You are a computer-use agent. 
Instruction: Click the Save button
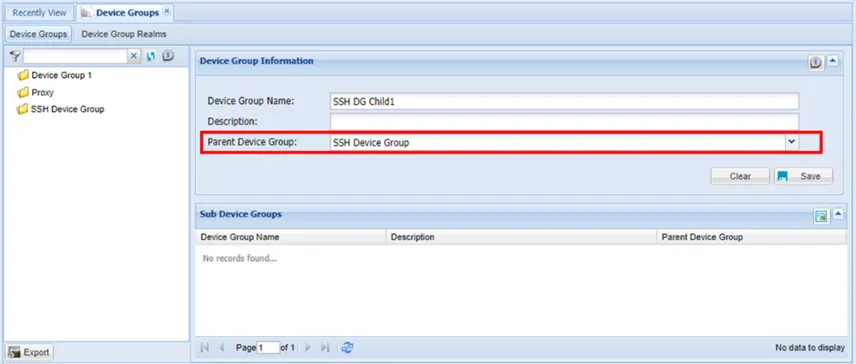804,176
